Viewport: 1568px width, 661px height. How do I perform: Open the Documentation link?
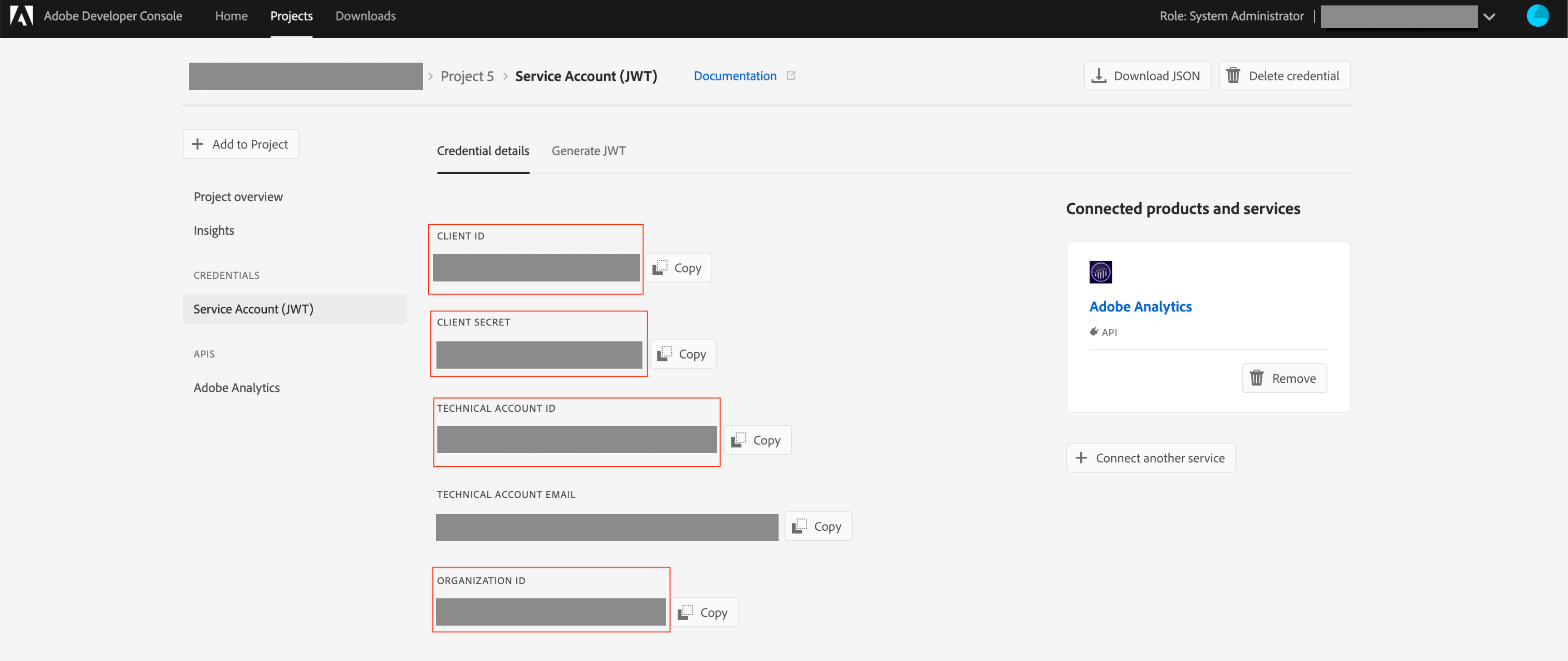pyautogui.click(x=735, y=75)
